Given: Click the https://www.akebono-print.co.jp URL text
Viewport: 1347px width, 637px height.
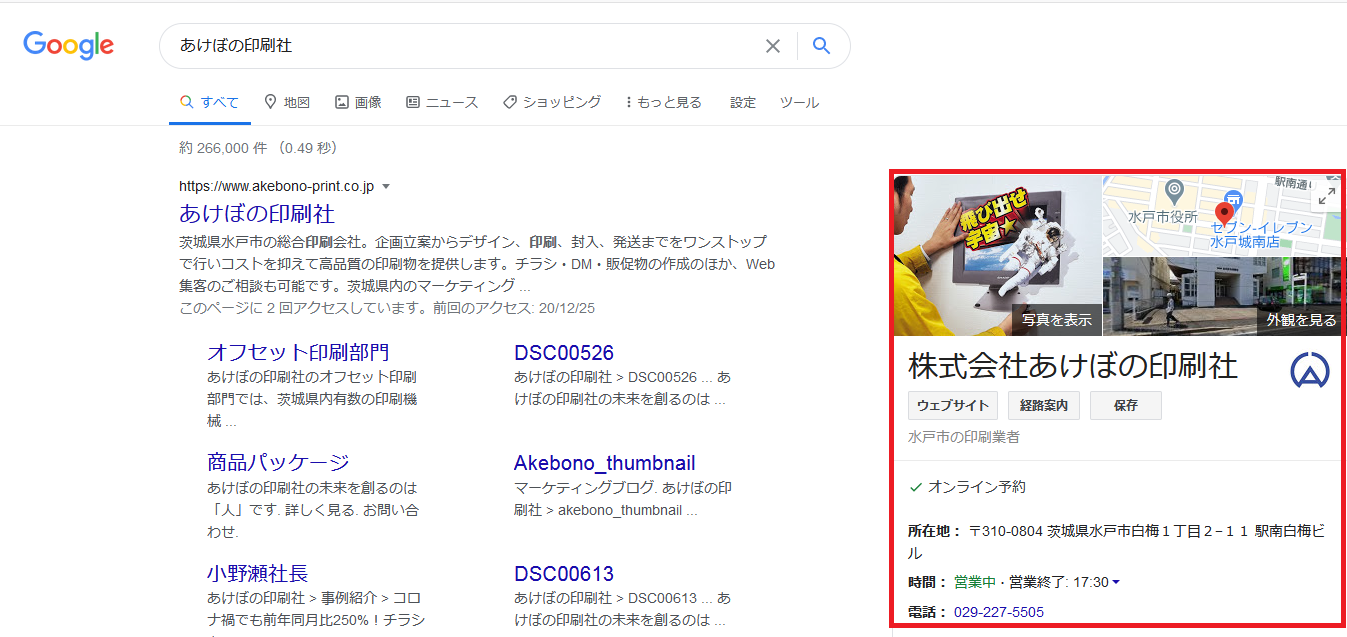Looking at the screenshot, I should 276,186.
